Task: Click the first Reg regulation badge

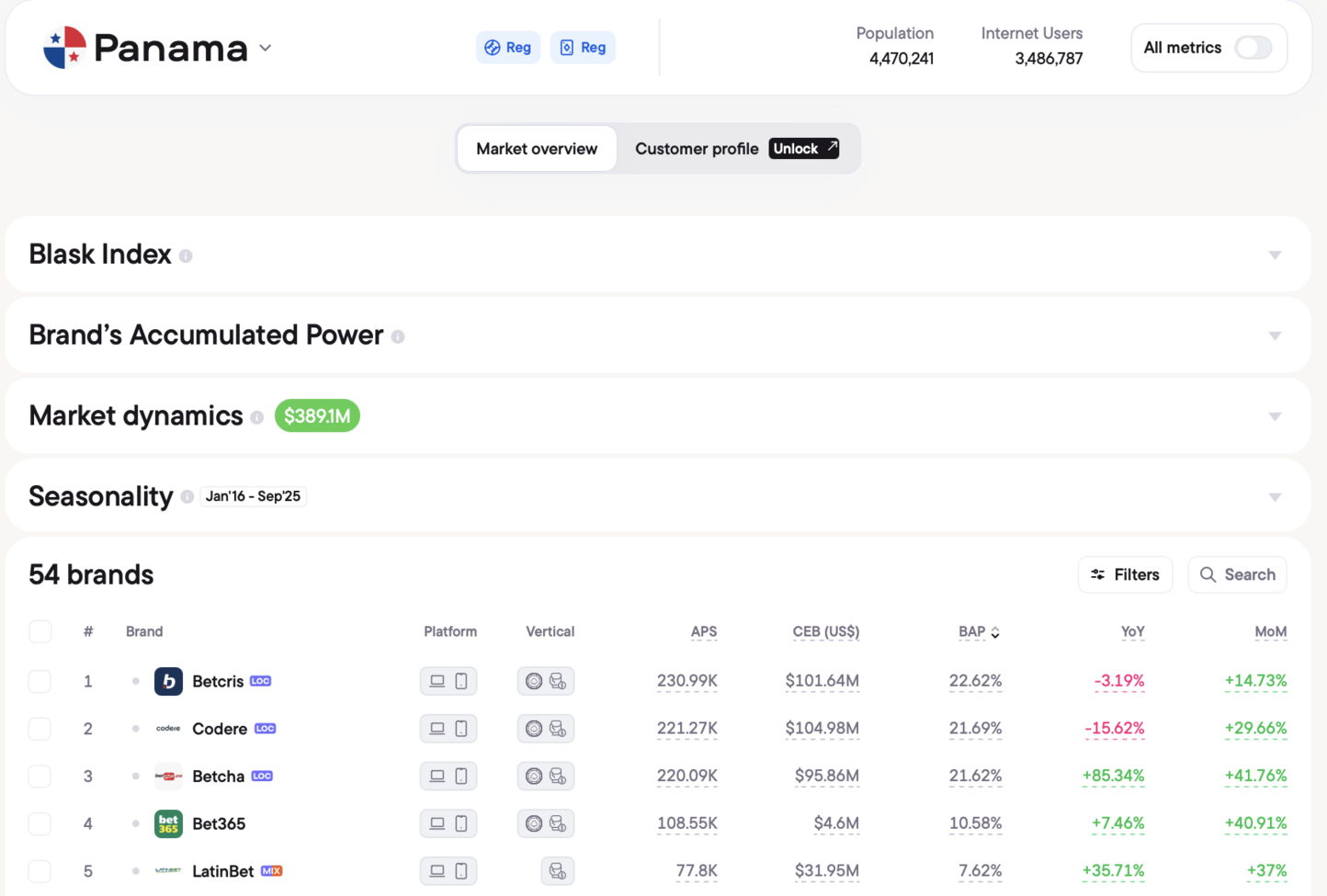Action: tap(508, 48)
